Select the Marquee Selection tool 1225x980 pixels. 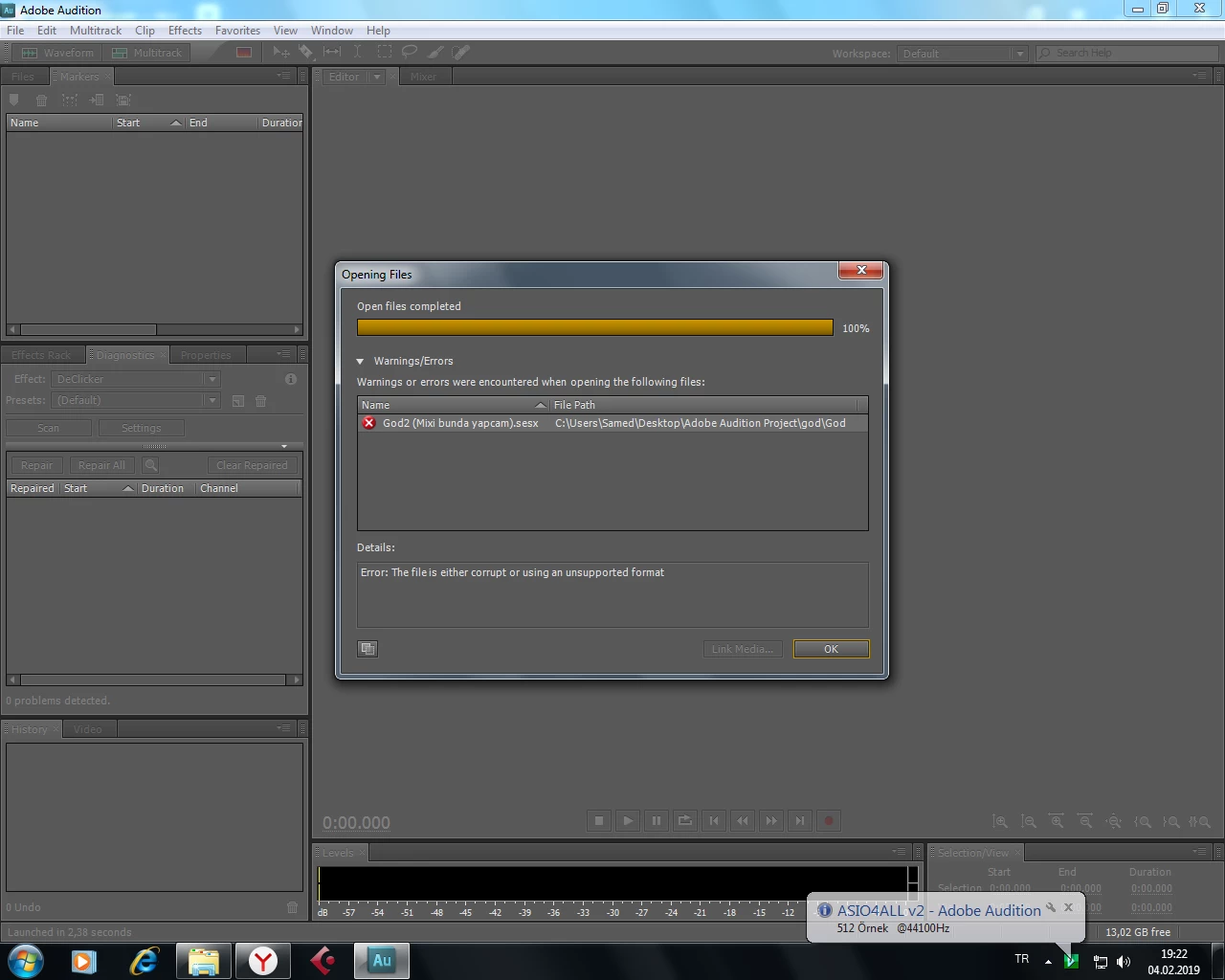coord(384,52)
